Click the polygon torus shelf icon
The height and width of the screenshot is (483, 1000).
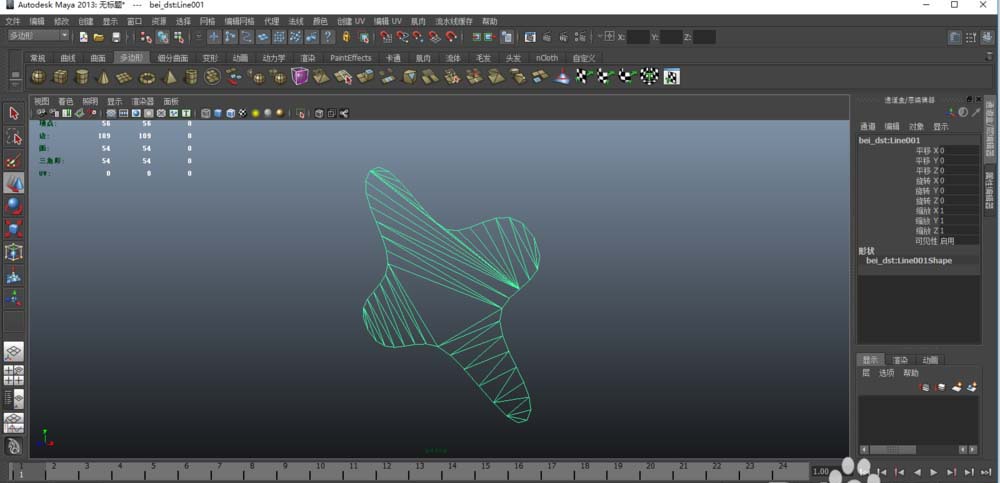[147, 77]
